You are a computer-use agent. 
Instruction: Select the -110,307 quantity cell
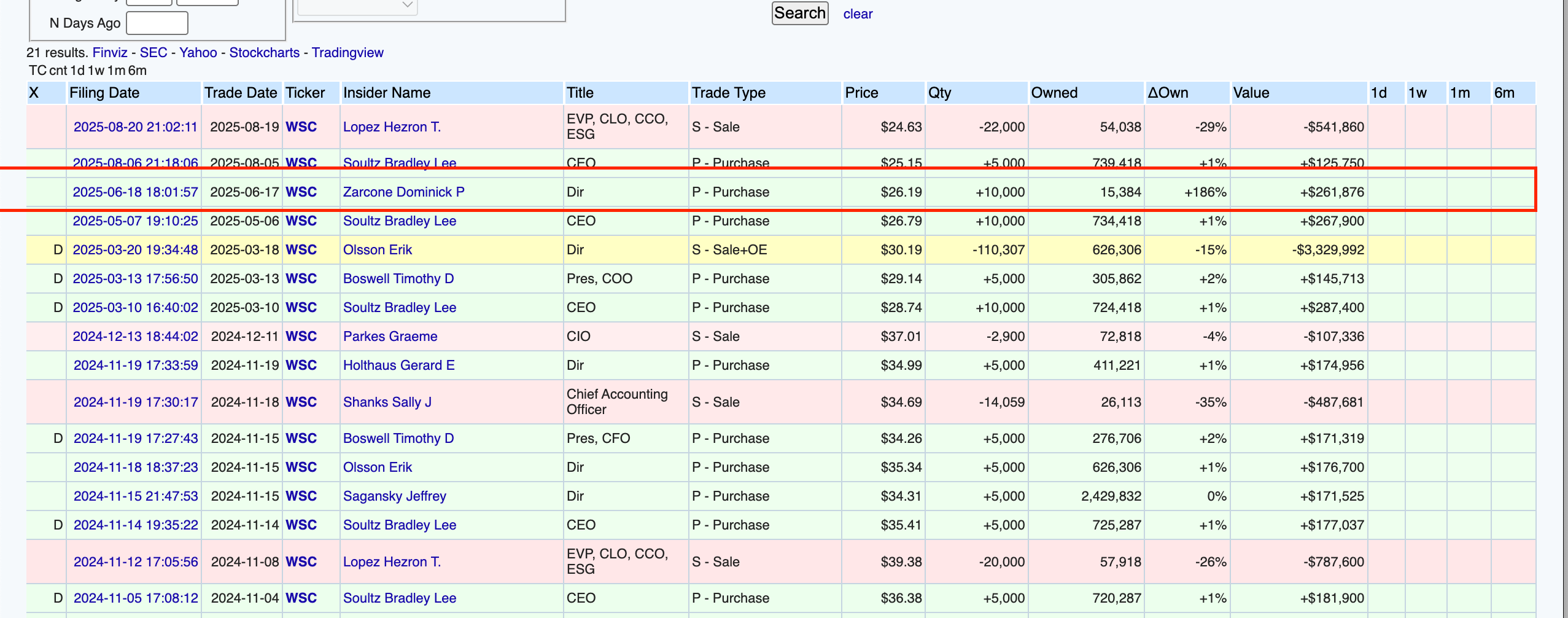[976, 250]
